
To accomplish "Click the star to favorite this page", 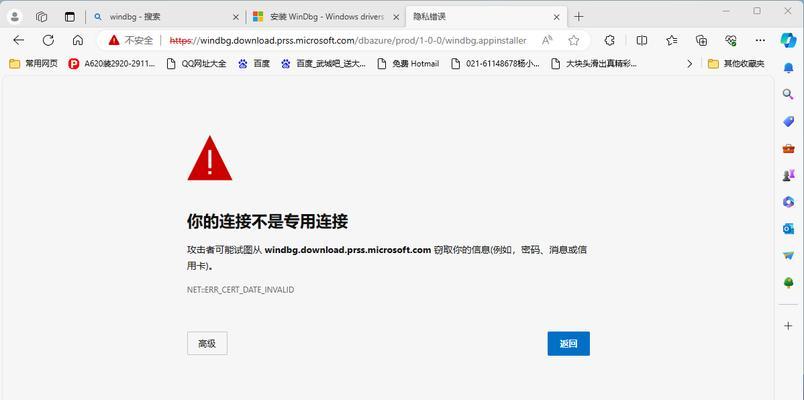I will click(574, 41).
